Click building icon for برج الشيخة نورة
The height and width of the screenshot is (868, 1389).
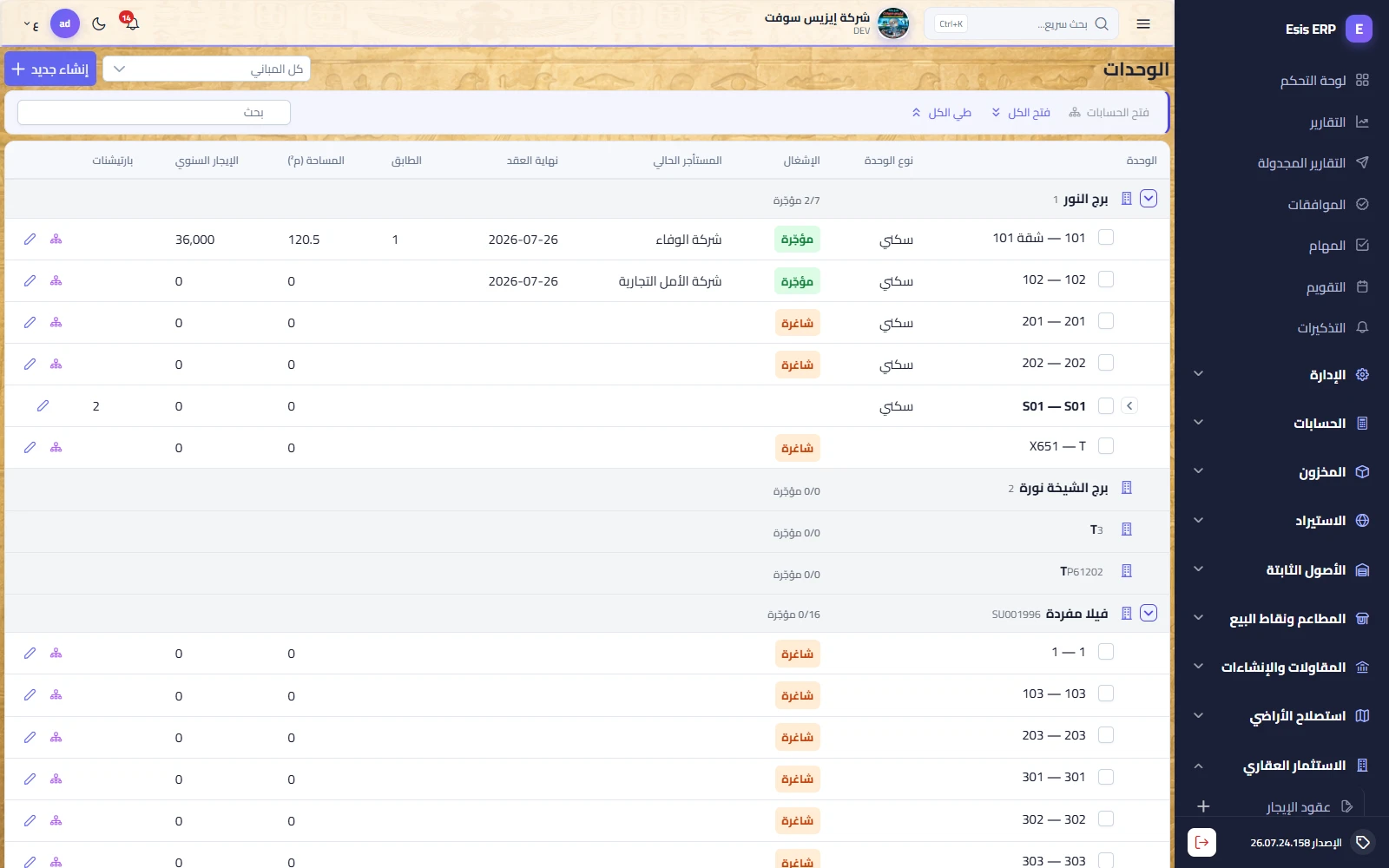(1127, 488)
